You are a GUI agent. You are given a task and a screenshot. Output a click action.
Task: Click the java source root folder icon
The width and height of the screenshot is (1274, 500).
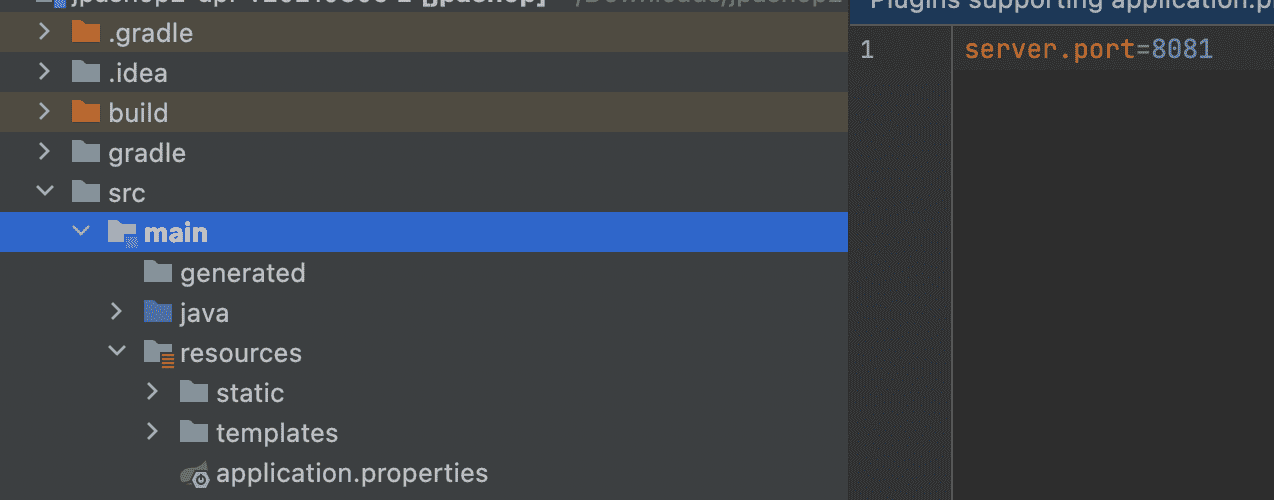[158, 313]
